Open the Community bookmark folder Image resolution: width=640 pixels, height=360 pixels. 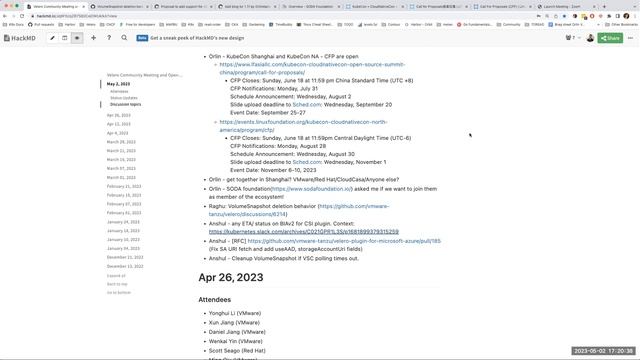tap(509, 24)
